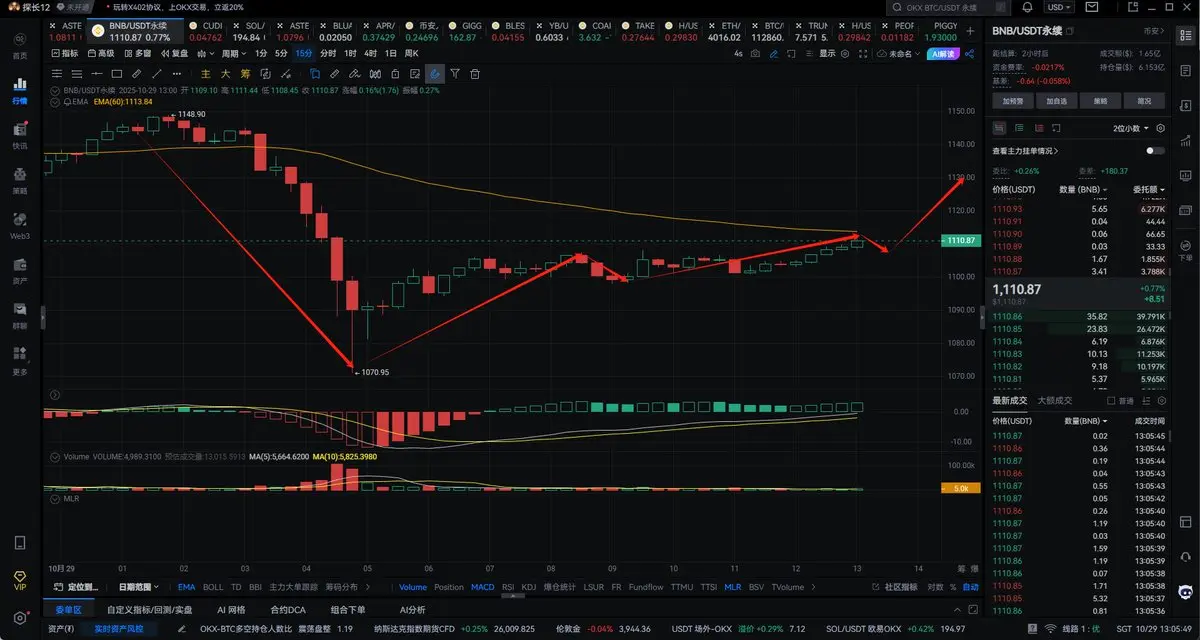Toggle the Volume indicator at bottom bar

click(x=412, y=587)
